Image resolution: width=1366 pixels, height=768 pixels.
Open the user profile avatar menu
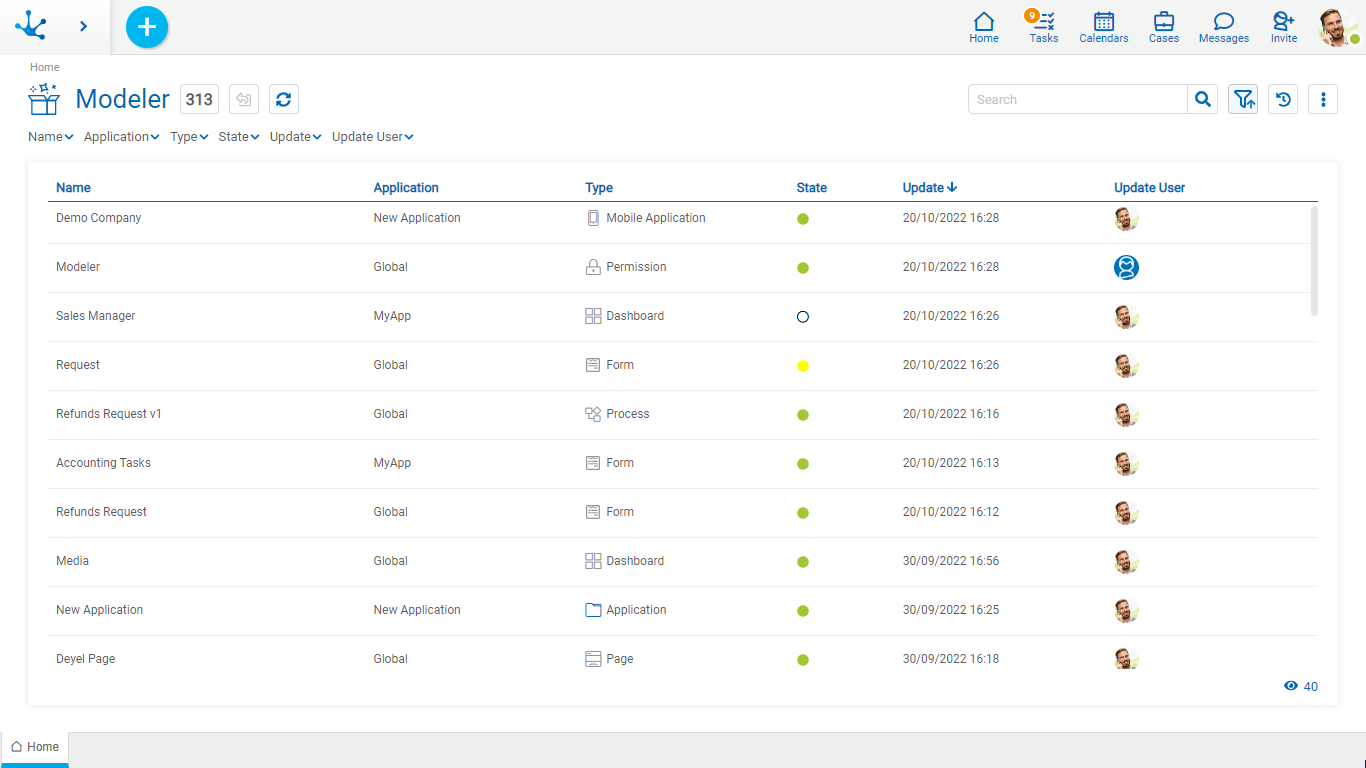[x=1338, y=27]
